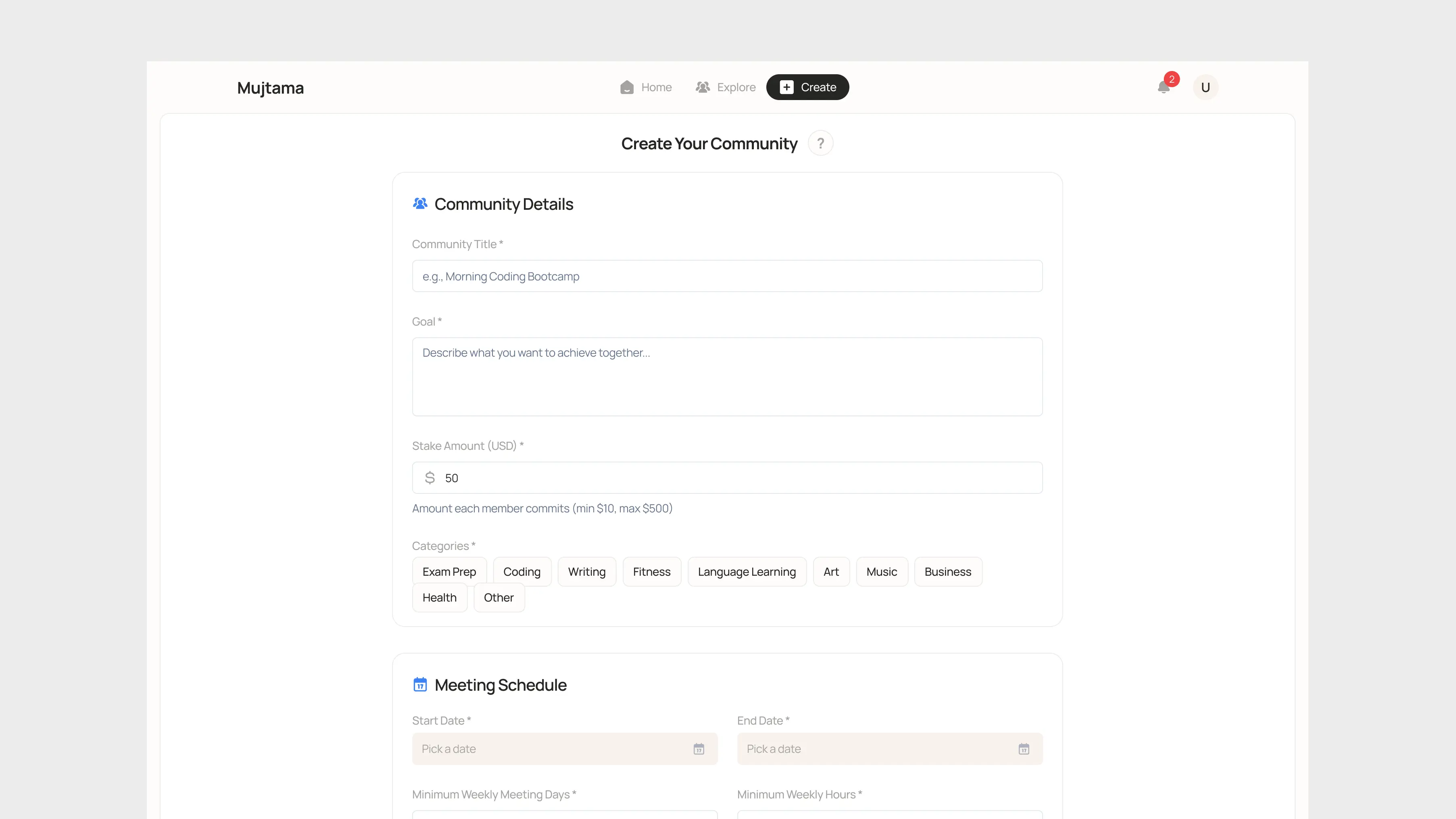Click into the Stake Amount field

(x=735, y=478)
